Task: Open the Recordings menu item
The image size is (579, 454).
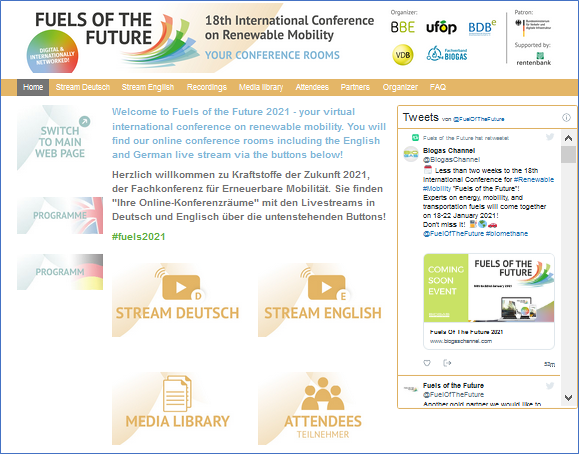Action: 206,87
